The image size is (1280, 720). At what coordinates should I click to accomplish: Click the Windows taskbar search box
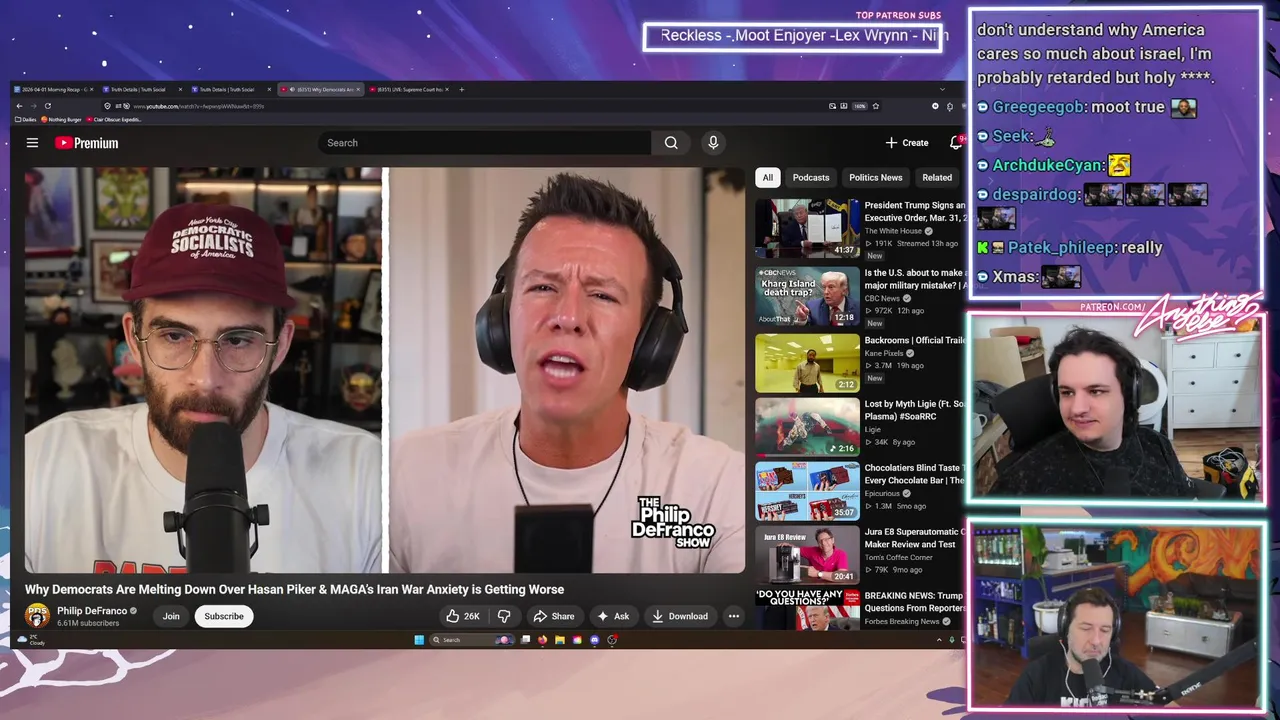pos(472,640)
